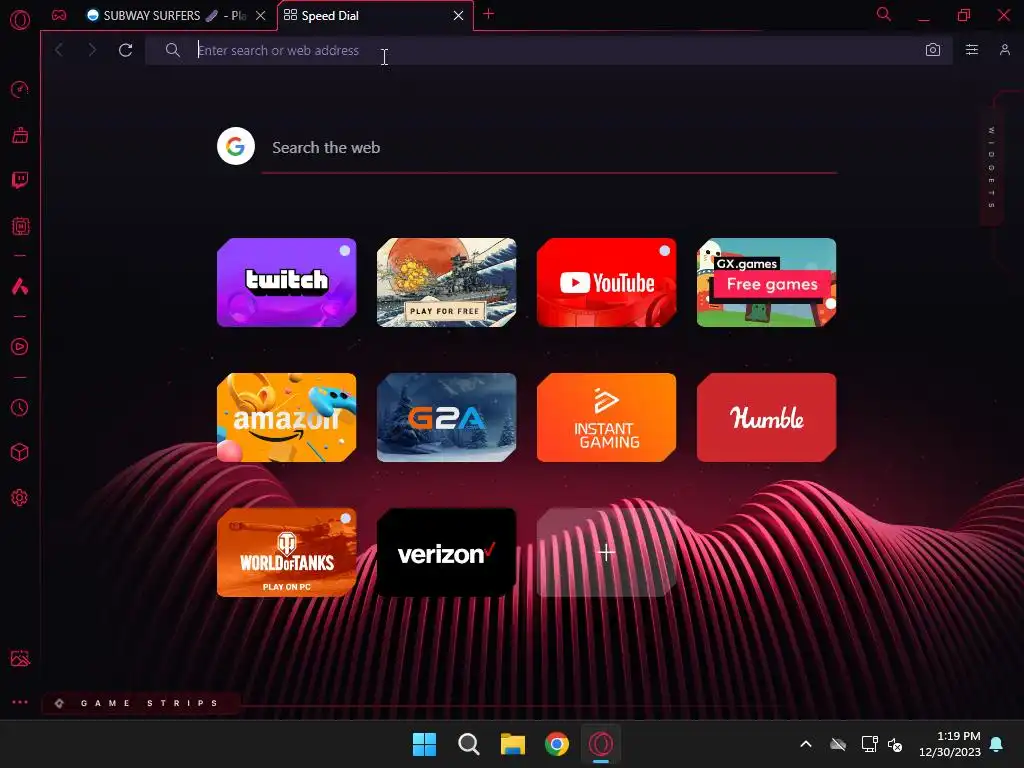Click the Search the web field
This screenshot has width=1024, height=768.
549,148
